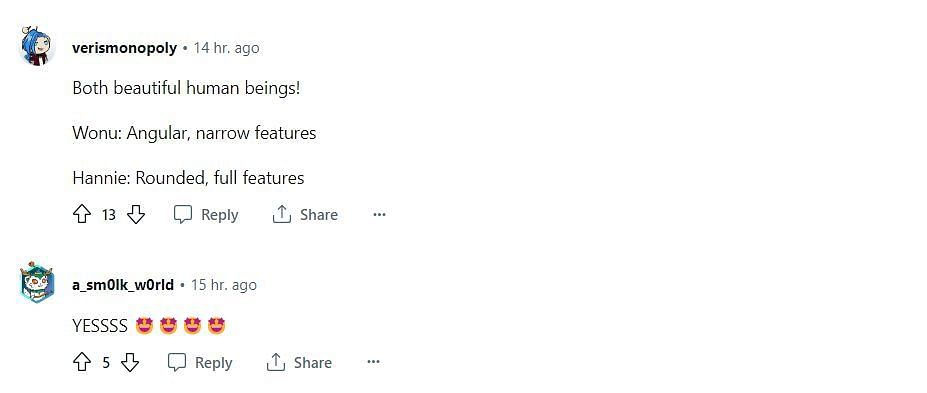Image resolution: width=927 pixels, height=393 pixels.
Task: Click the share arrow icon on first comment
Action: pos(281,214)
